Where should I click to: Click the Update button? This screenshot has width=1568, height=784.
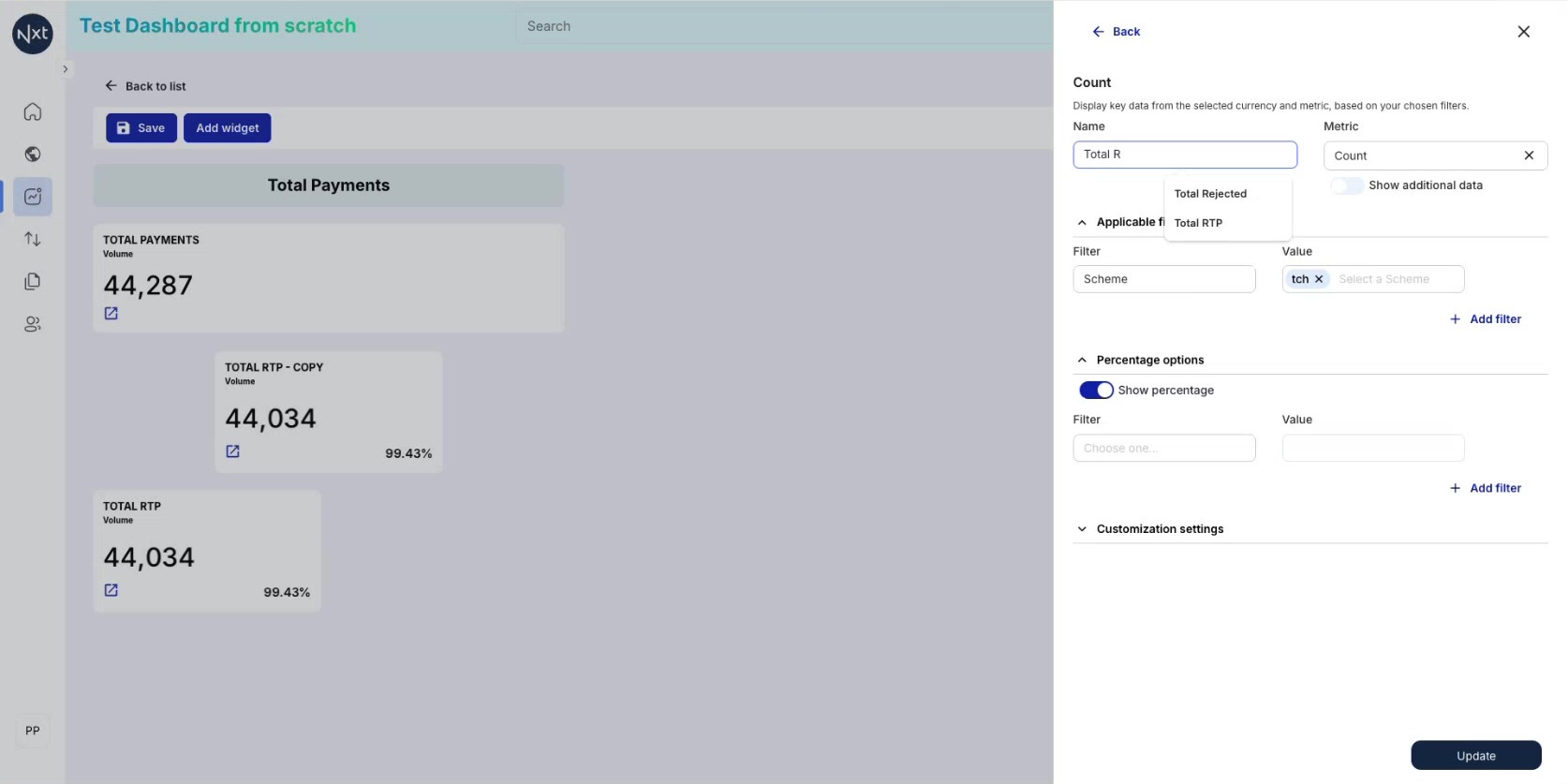pyautogui.click(x=1476, y=756)
